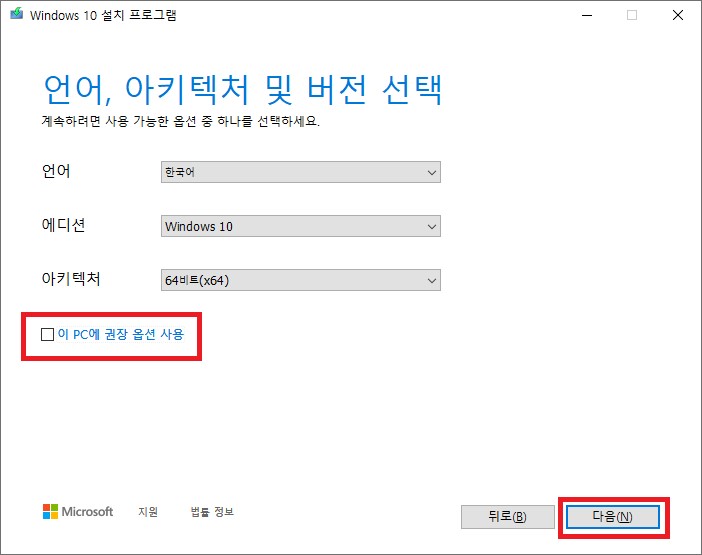Close the Windows 10 setup window

[678, 15]
